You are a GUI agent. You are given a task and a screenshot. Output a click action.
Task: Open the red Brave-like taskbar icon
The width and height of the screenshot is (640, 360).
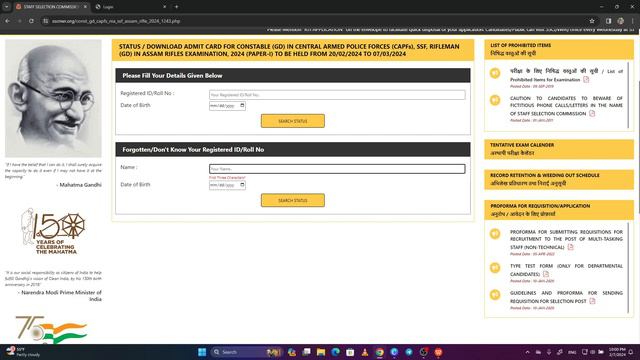438,352
